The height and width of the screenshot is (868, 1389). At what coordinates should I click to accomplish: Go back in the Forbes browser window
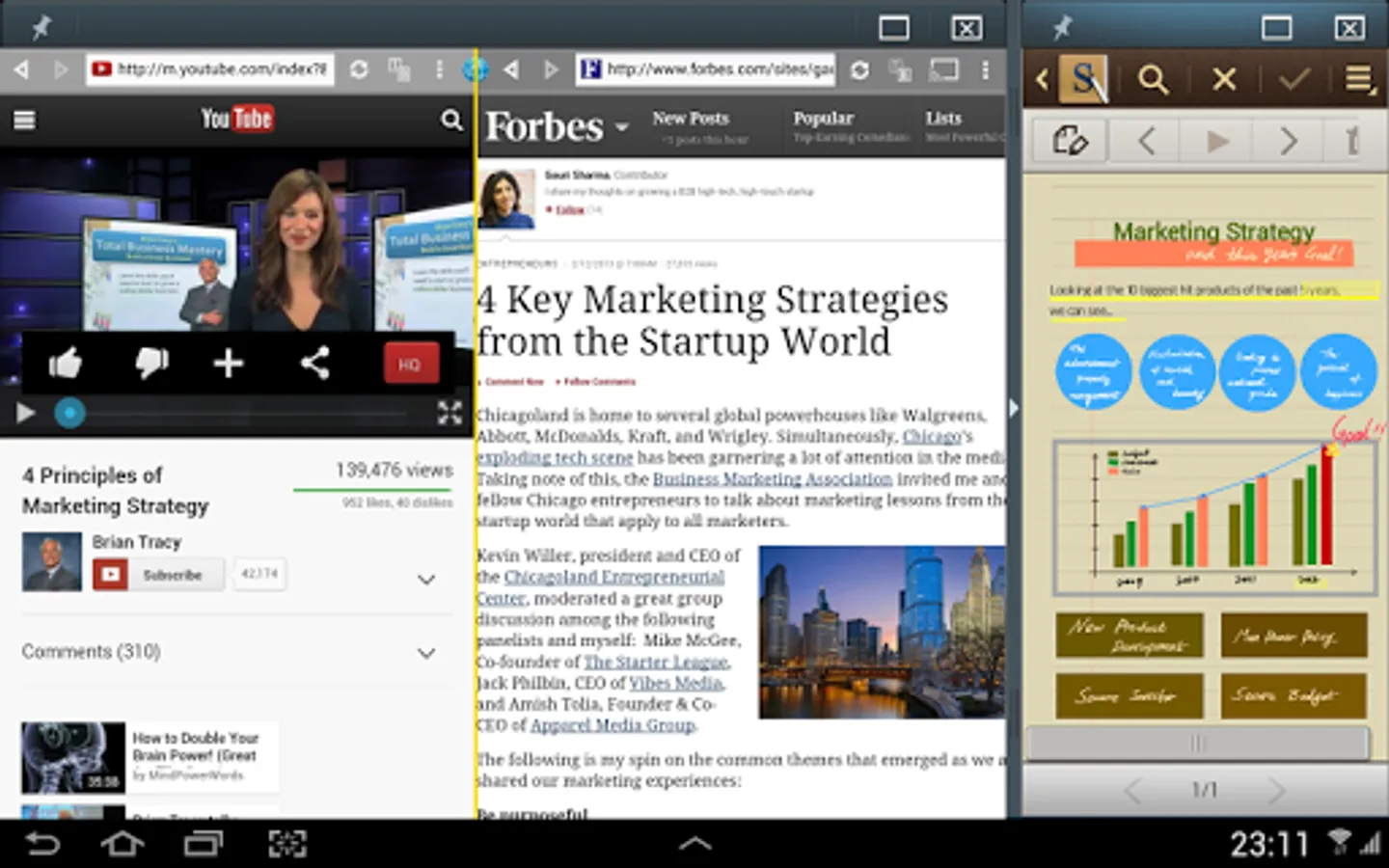point(511,69)
